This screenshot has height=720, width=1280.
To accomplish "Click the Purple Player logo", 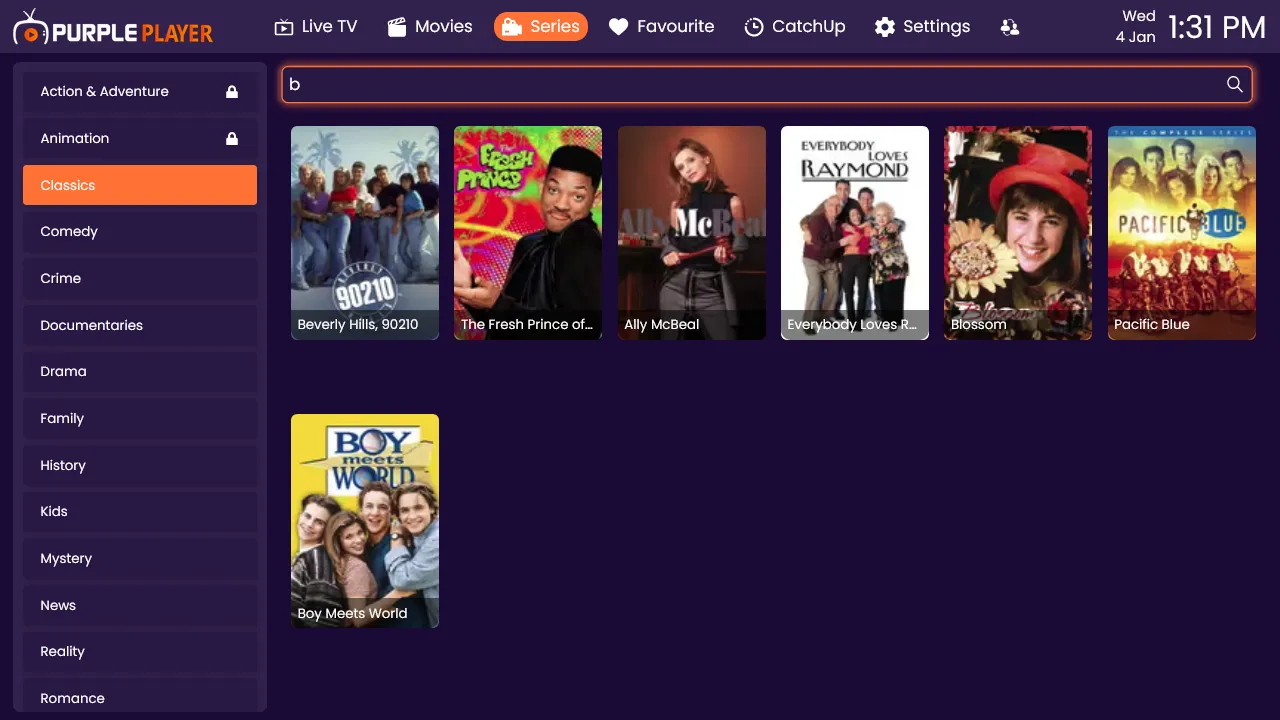I will pos(113,28).
